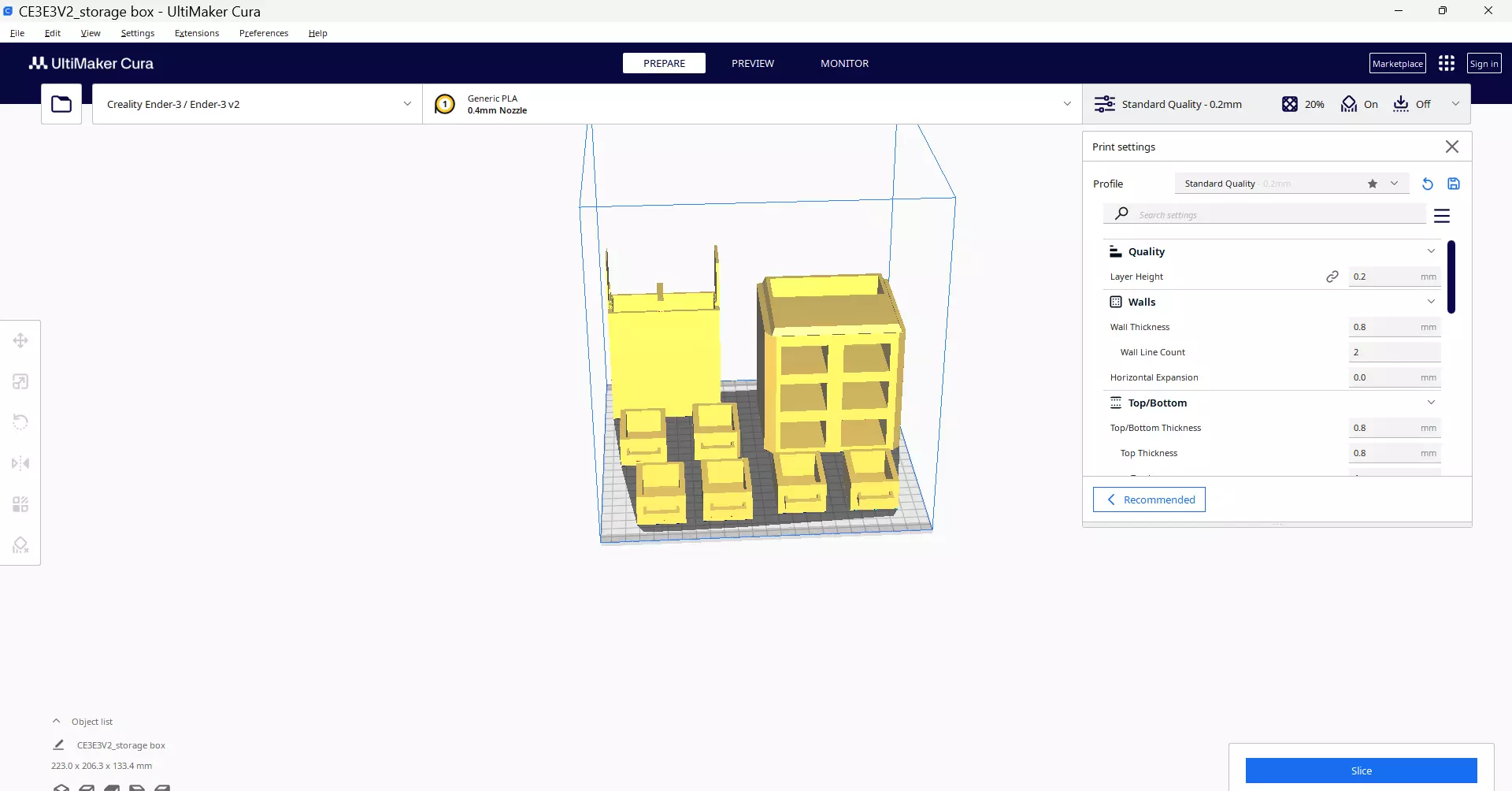Viewport: 1512px width, 791px height.
Task: Open the Extensions menu
Action: tap(197, 33)
